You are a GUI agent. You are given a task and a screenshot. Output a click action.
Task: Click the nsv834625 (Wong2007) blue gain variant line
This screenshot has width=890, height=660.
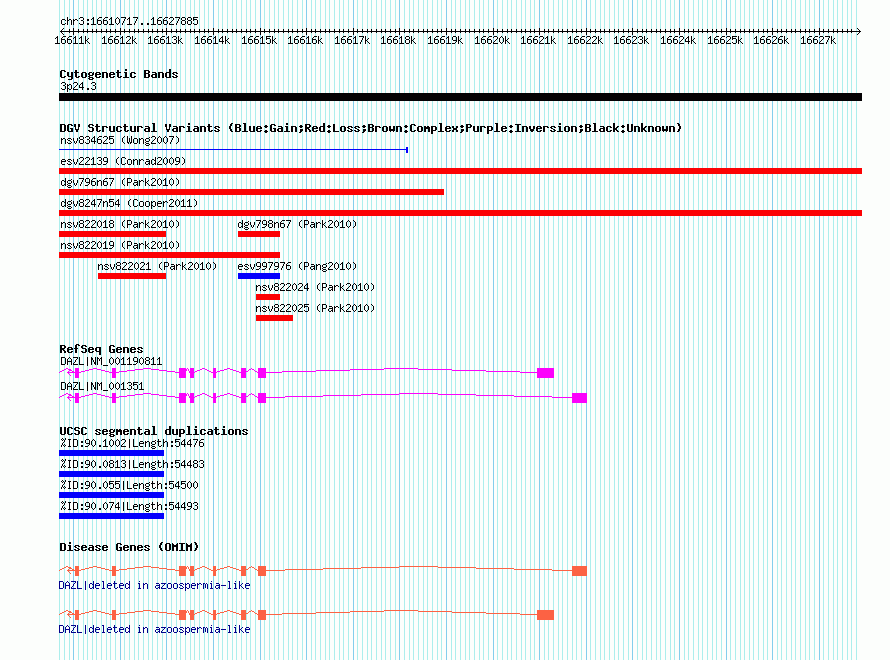point(233,150)
